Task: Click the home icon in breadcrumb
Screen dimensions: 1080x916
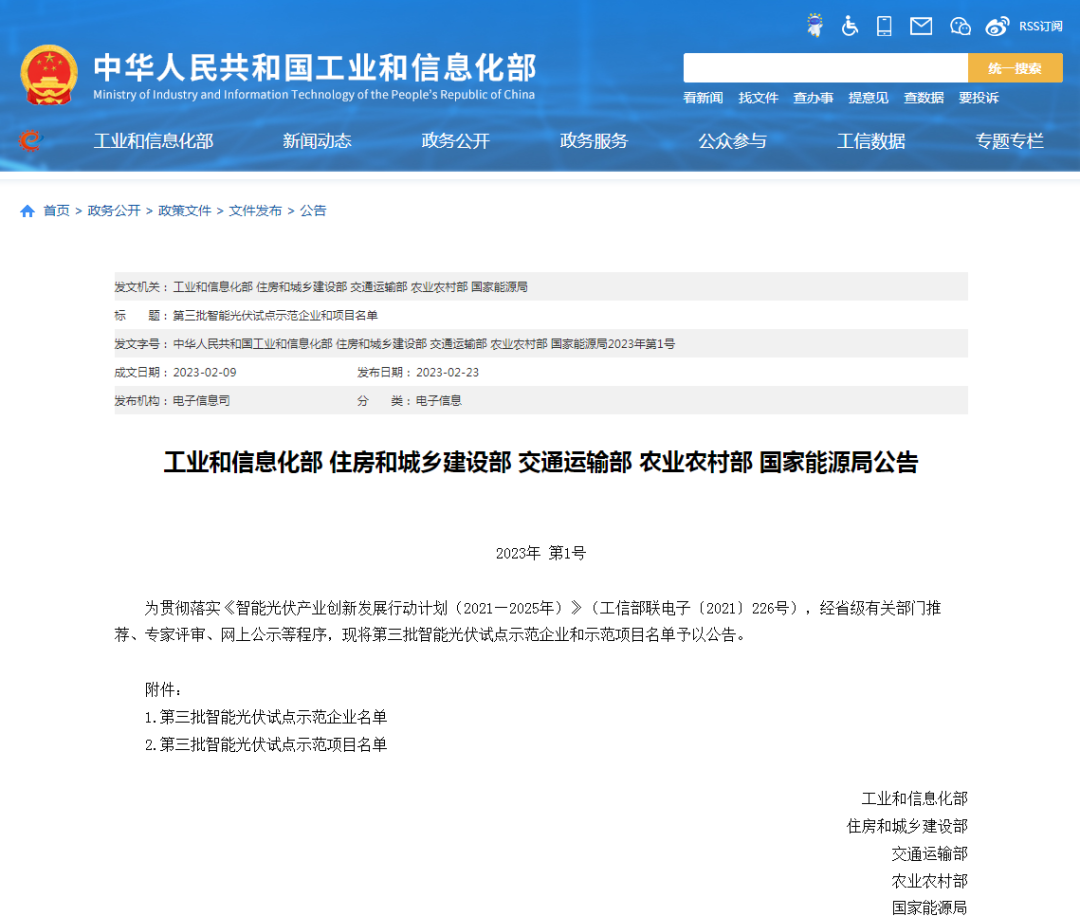Action: click(x=27, y=211)
